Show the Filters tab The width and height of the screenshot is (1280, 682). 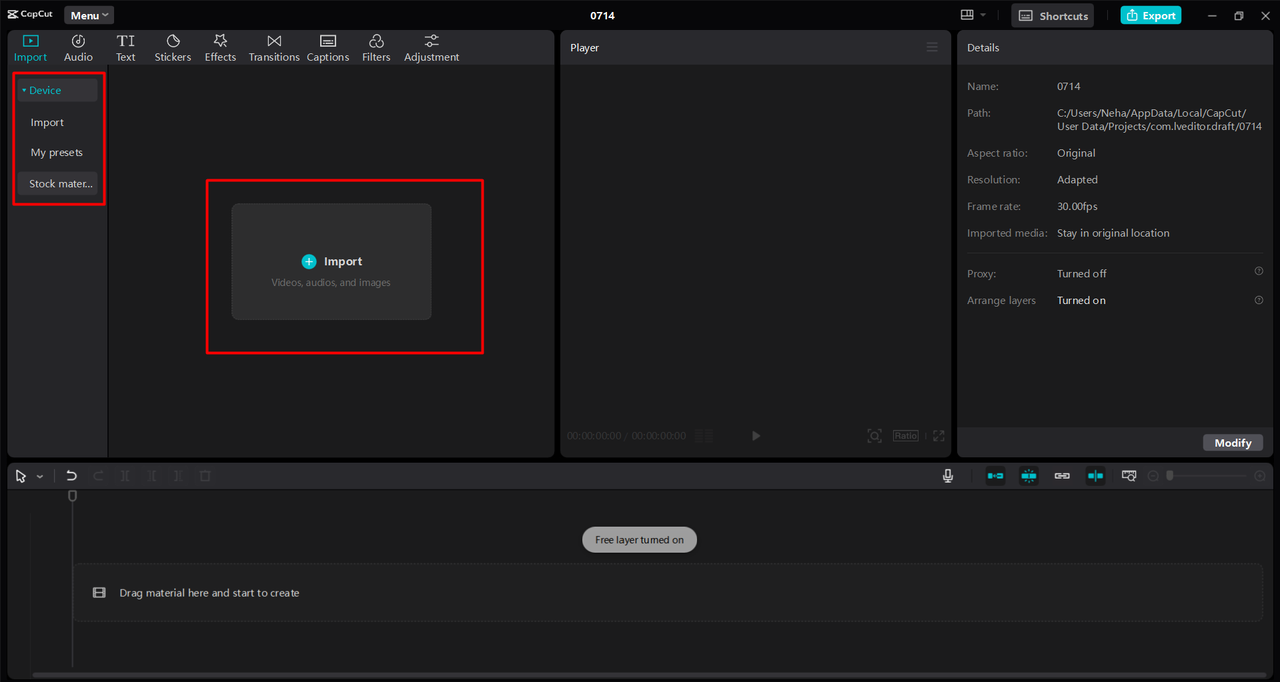point(376,48)
